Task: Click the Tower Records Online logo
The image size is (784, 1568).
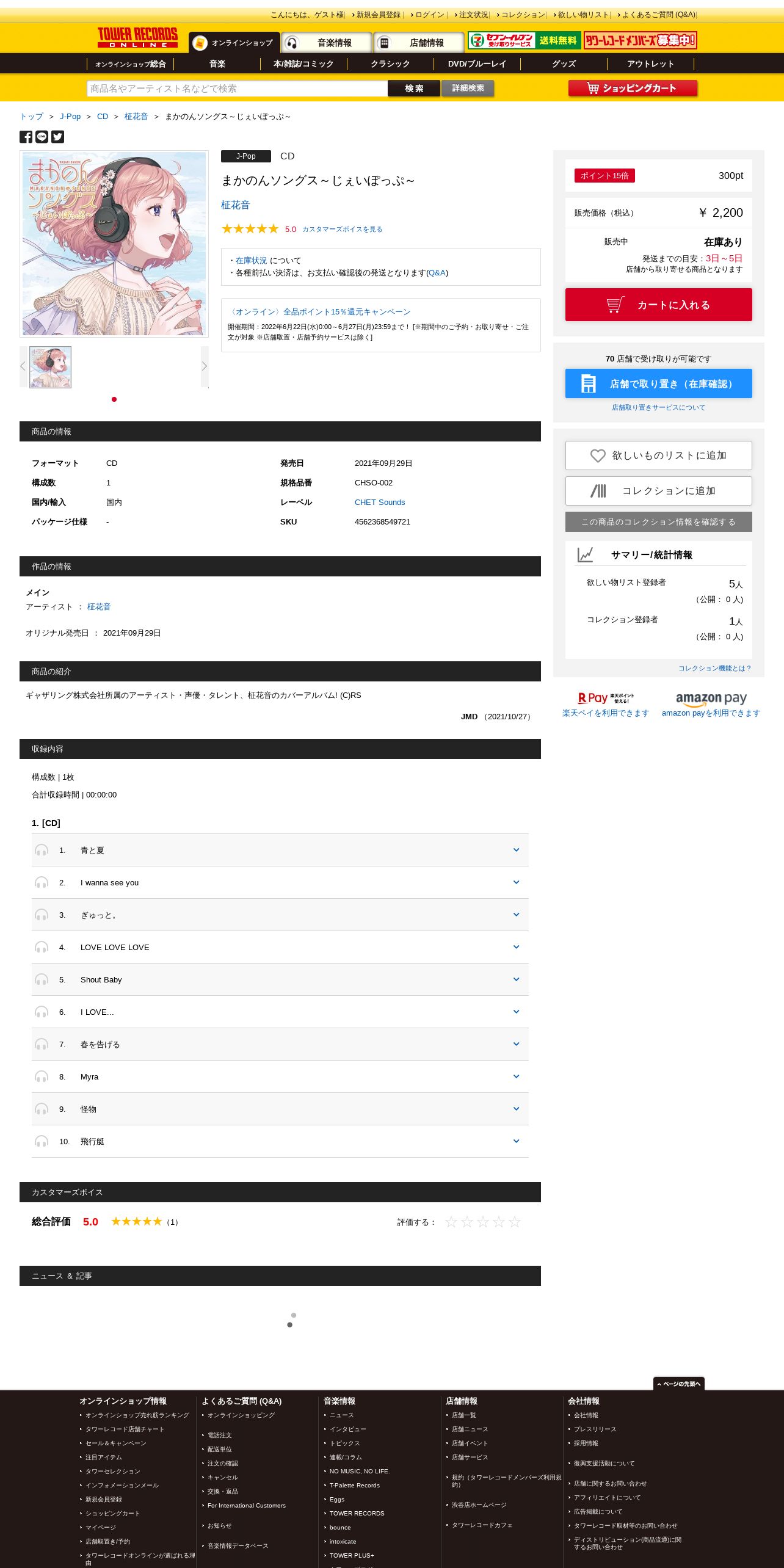Action: pos(137,38)
